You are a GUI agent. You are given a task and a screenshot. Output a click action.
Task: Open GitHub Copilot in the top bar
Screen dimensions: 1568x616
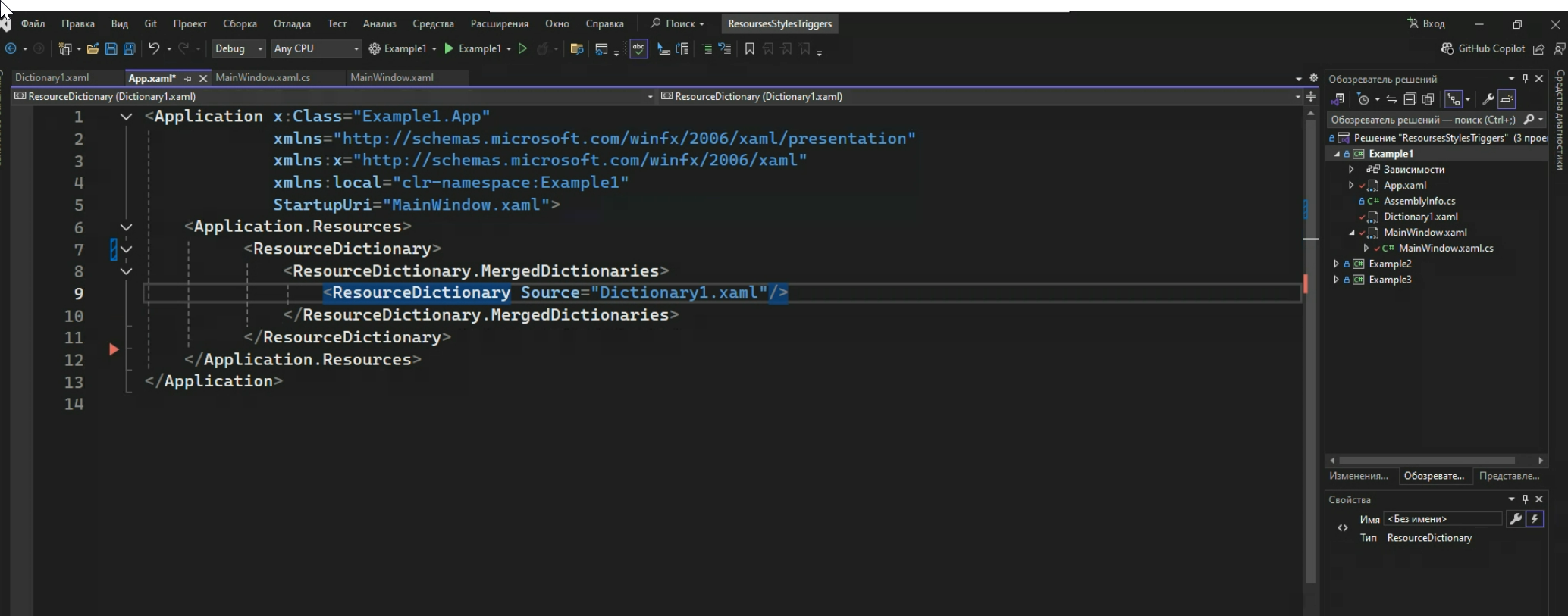coord(1483,48)
